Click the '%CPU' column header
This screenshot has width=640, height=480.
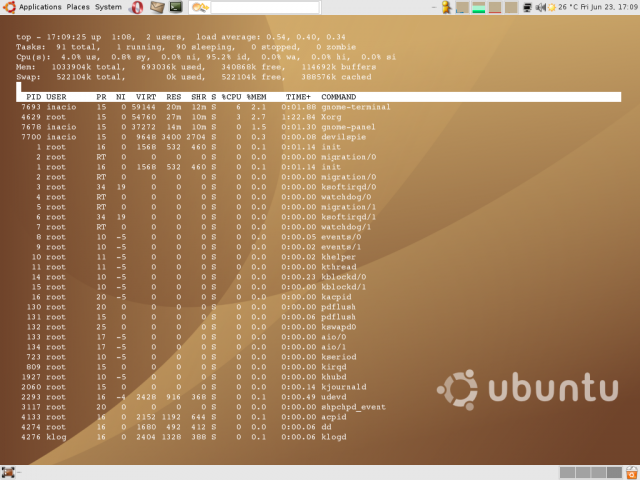(231, 97)
